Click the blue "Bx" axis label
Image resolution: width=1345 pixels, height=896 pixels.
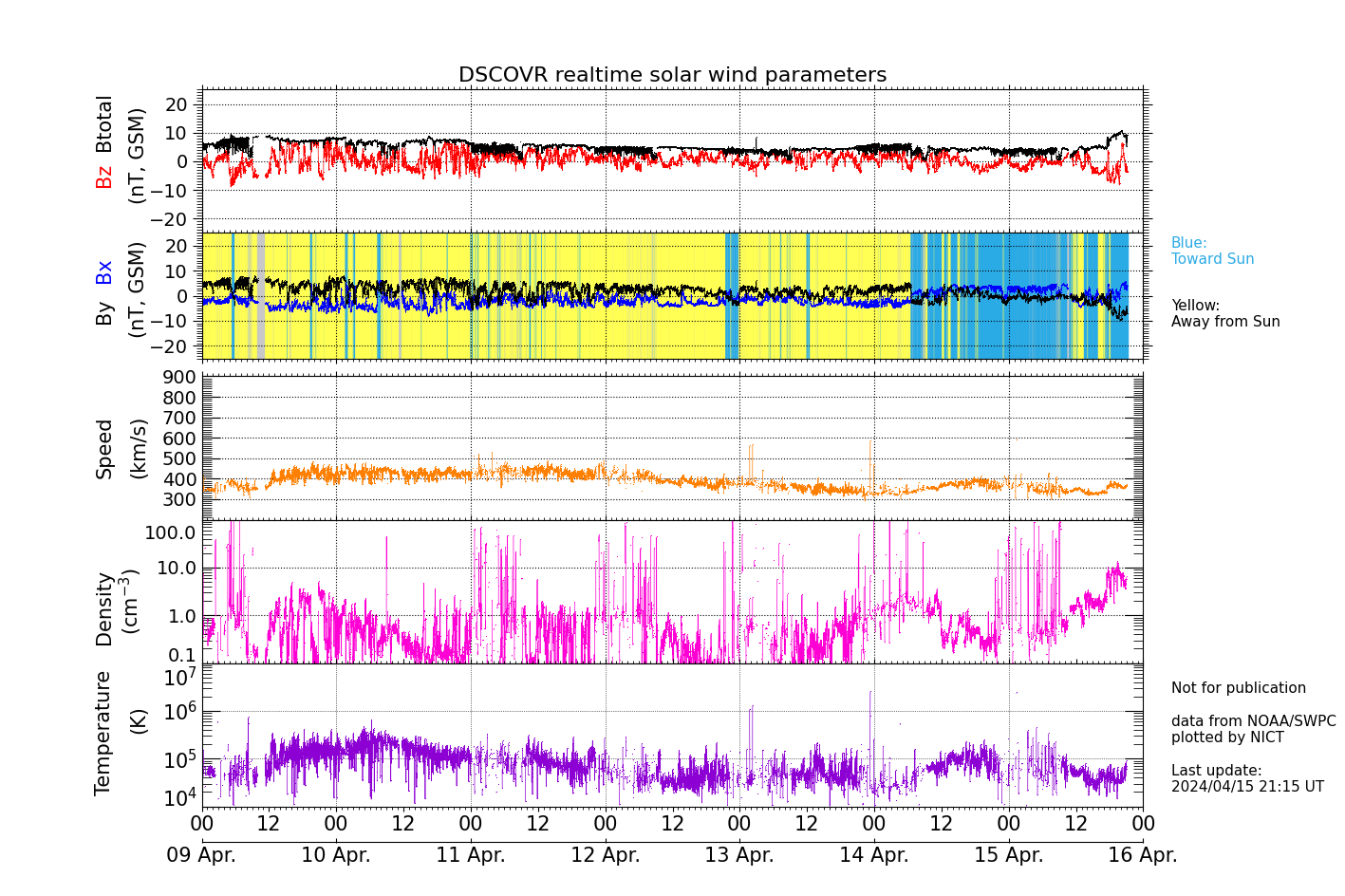(104, 272)
